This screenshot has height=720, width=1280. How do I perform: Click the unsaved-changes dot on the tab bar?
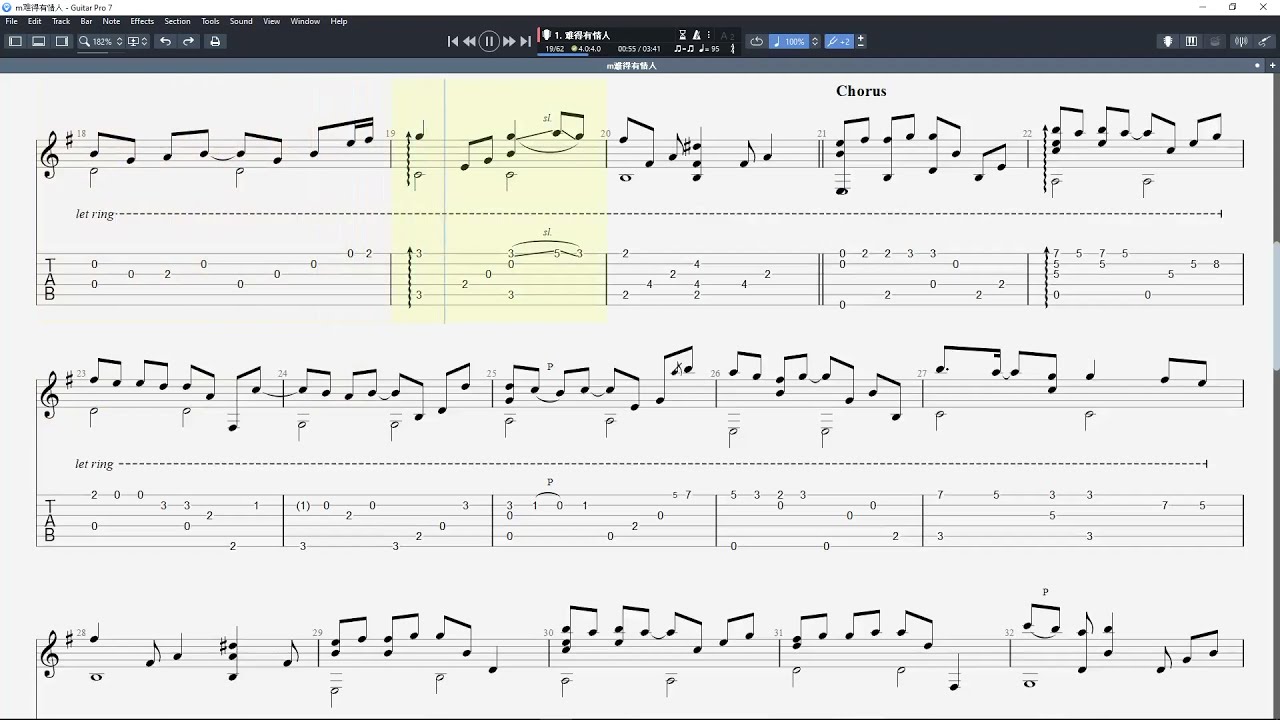1258,65
